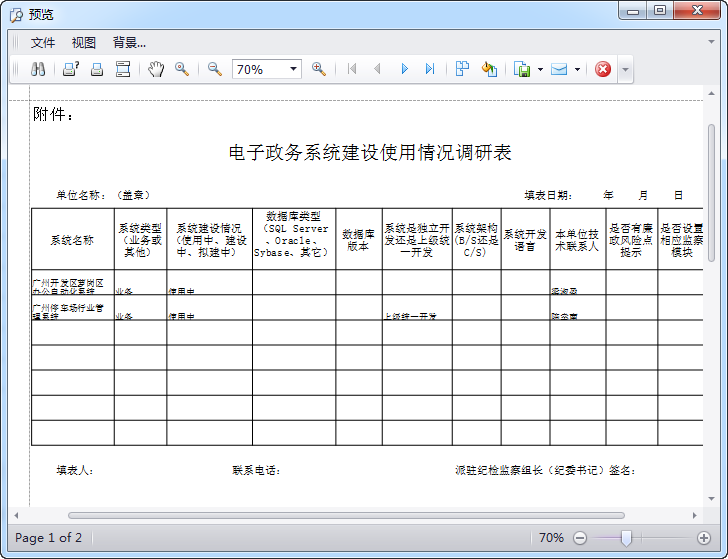The height and width of the screenshot is (559, 728).
Task: Click the vertical scrollbar up arrow
Action: point(711,93)
